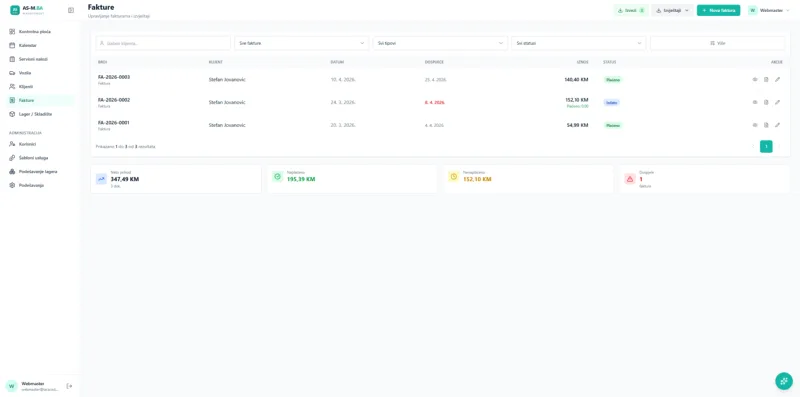Screen dimensions: 800x397
Task: Click invoice number FA-2026-0003
Action: [114, 77]
